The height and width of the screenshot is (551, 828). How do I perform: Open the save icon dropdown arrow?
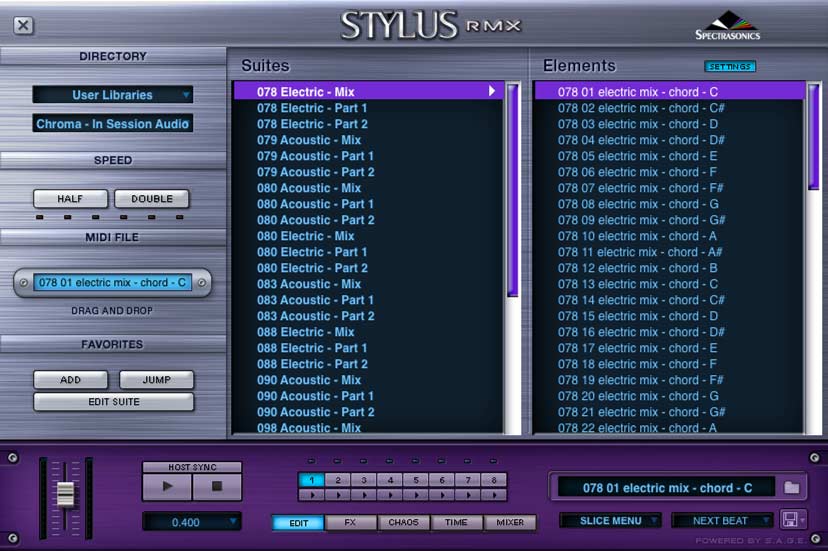point(803,520)
